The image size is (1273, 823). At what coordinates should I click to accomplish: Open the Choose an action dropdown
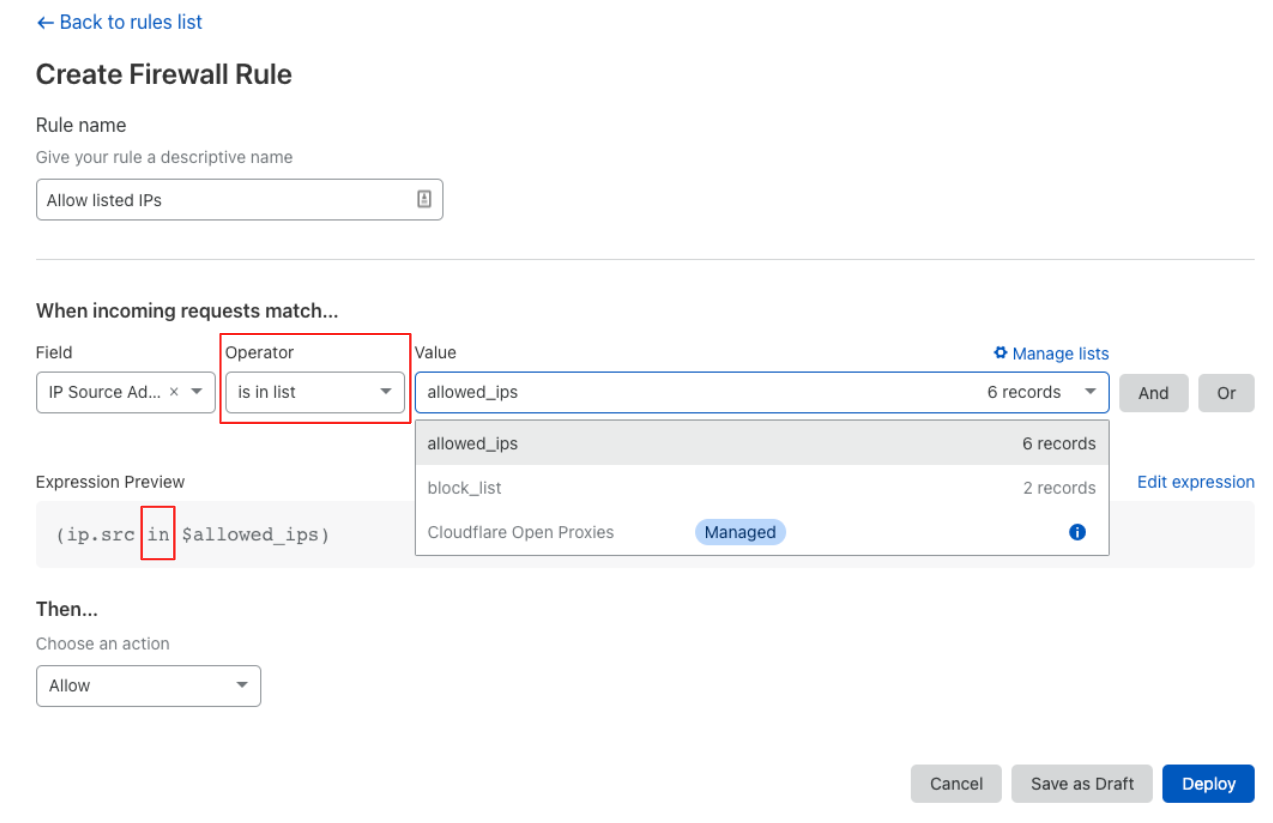pos(148,686)
